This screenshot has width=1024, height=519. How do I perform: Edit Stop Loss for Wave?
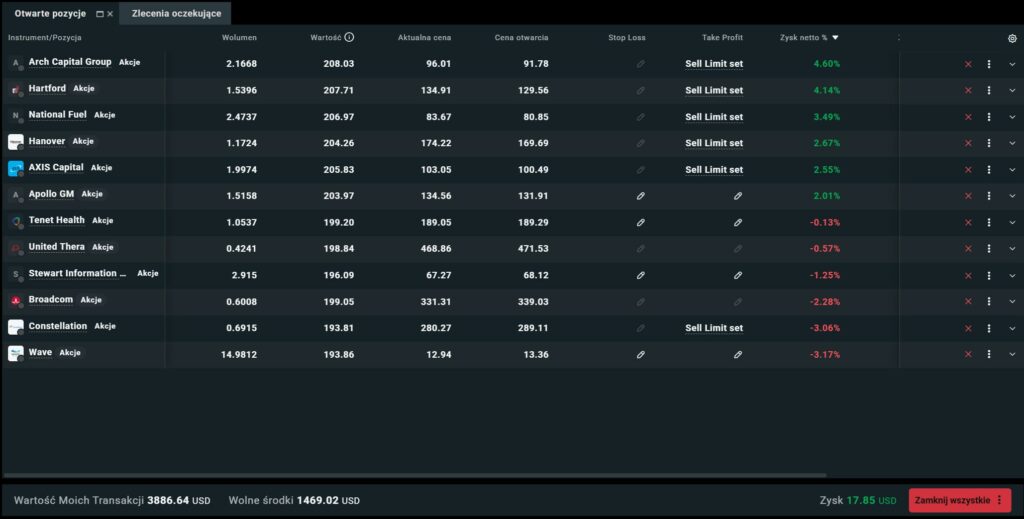click(641, 354)
